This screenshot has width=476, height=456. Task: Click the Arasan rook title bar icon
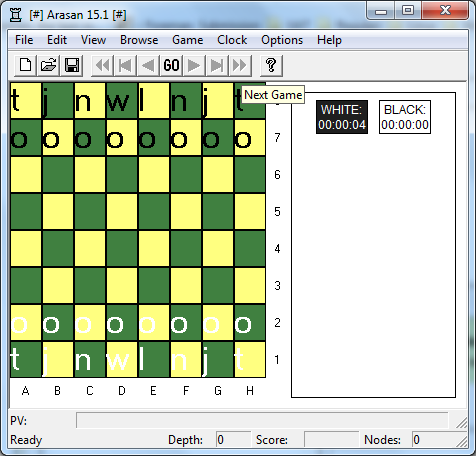click(15, 15)
